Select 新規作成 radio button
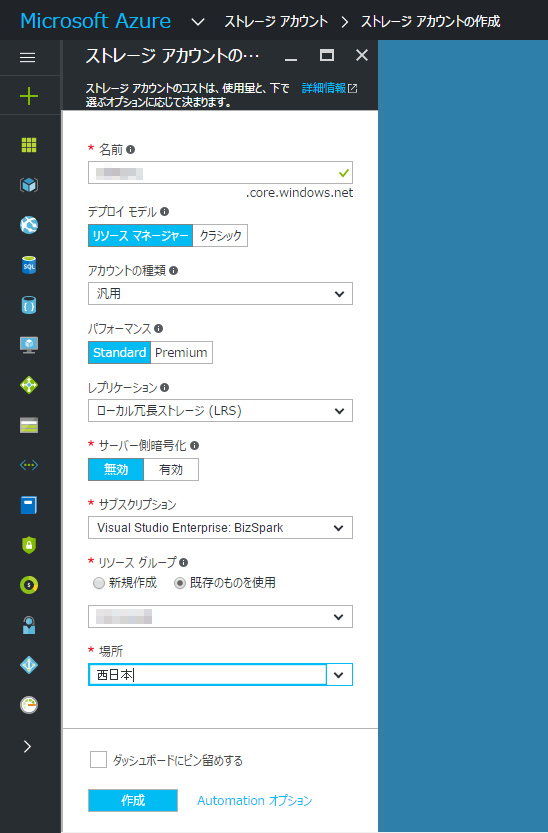Screen dimensions: 548x833 click(x=99, y=583)
